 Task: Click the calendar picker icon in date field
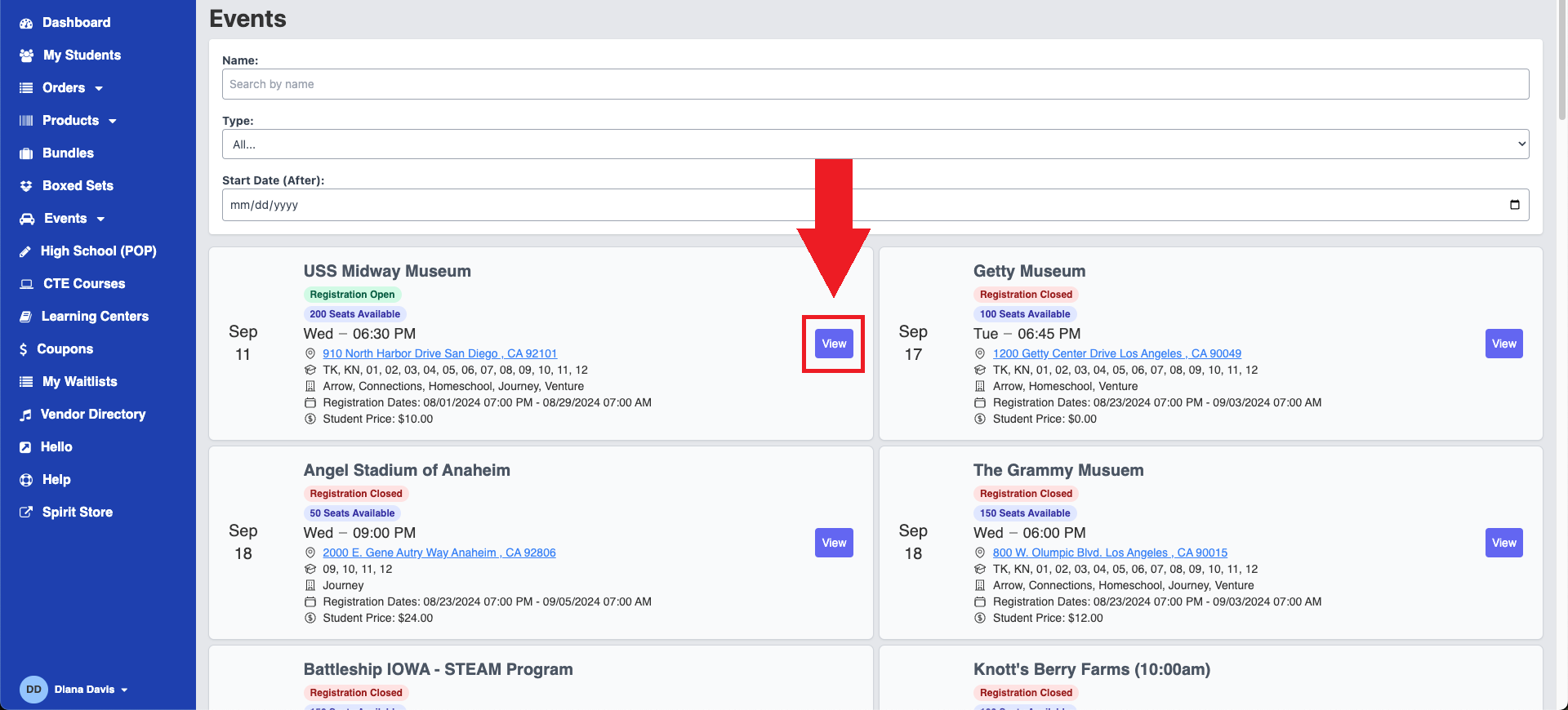click(x=1515, y=205)
